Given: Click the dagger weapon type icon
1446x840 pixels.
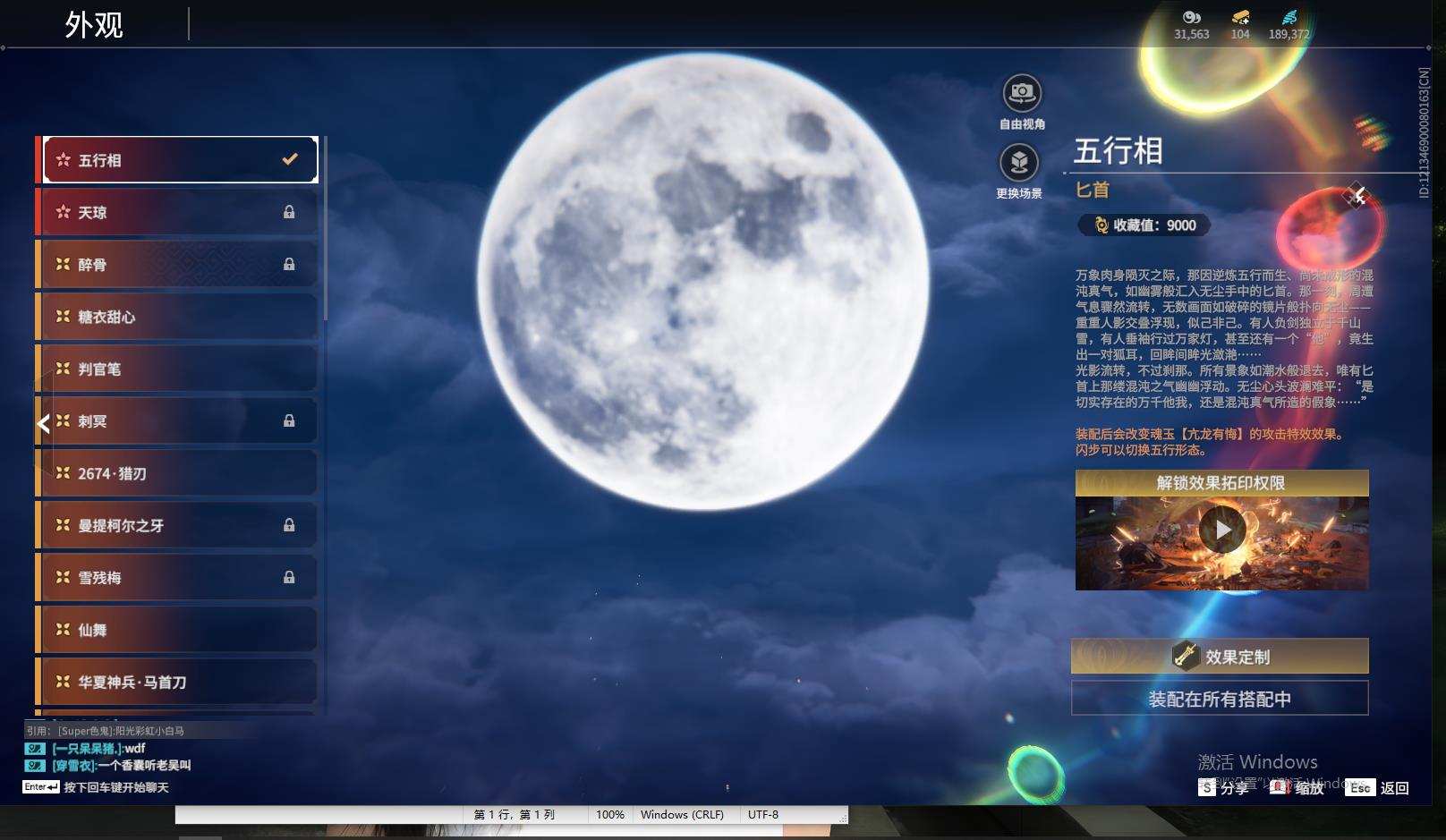Looking at the screenshot, I should click(1357, 194).
